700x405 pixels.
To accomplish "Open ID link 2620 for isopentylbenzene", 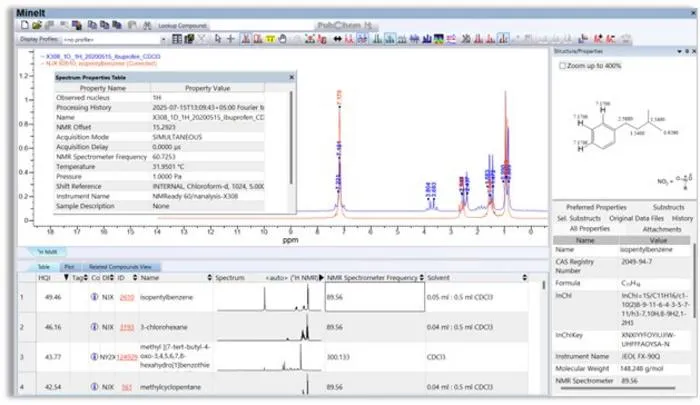I will pos(127,297).
